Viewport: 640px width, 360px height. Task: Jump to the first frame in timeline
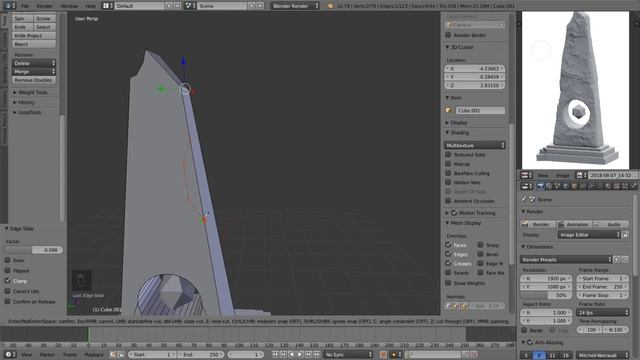[276, 355]
